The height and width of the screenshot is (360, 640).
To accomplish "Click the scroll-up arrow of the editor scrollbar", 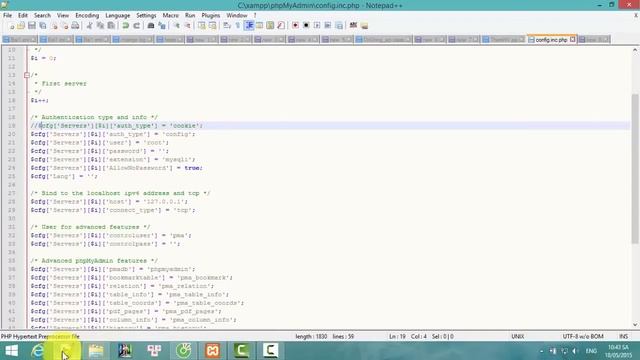I will 635,50.
